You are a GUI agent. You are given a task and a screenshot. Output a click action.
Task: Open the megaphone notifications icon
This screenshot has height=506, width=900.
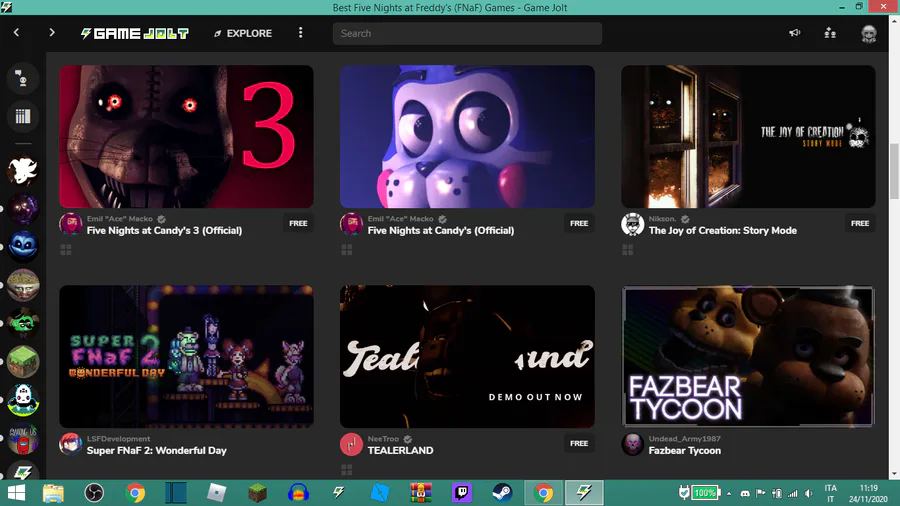(794, 33)
